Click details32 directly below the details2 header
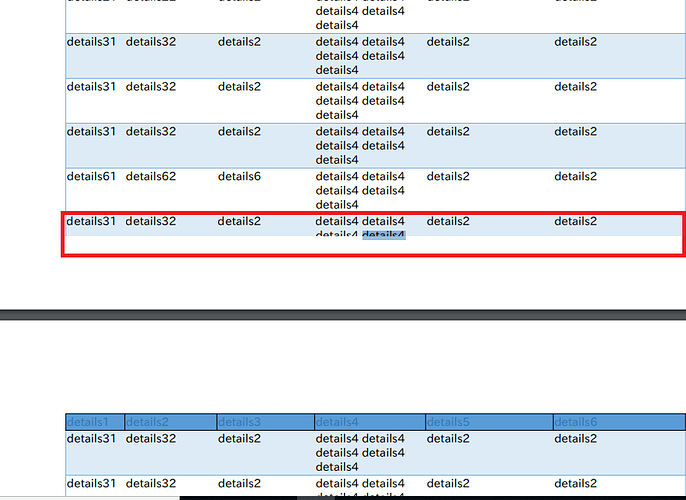Image resolution: width=686 pixels, height=500 pixels. click(x=151, y=439)
